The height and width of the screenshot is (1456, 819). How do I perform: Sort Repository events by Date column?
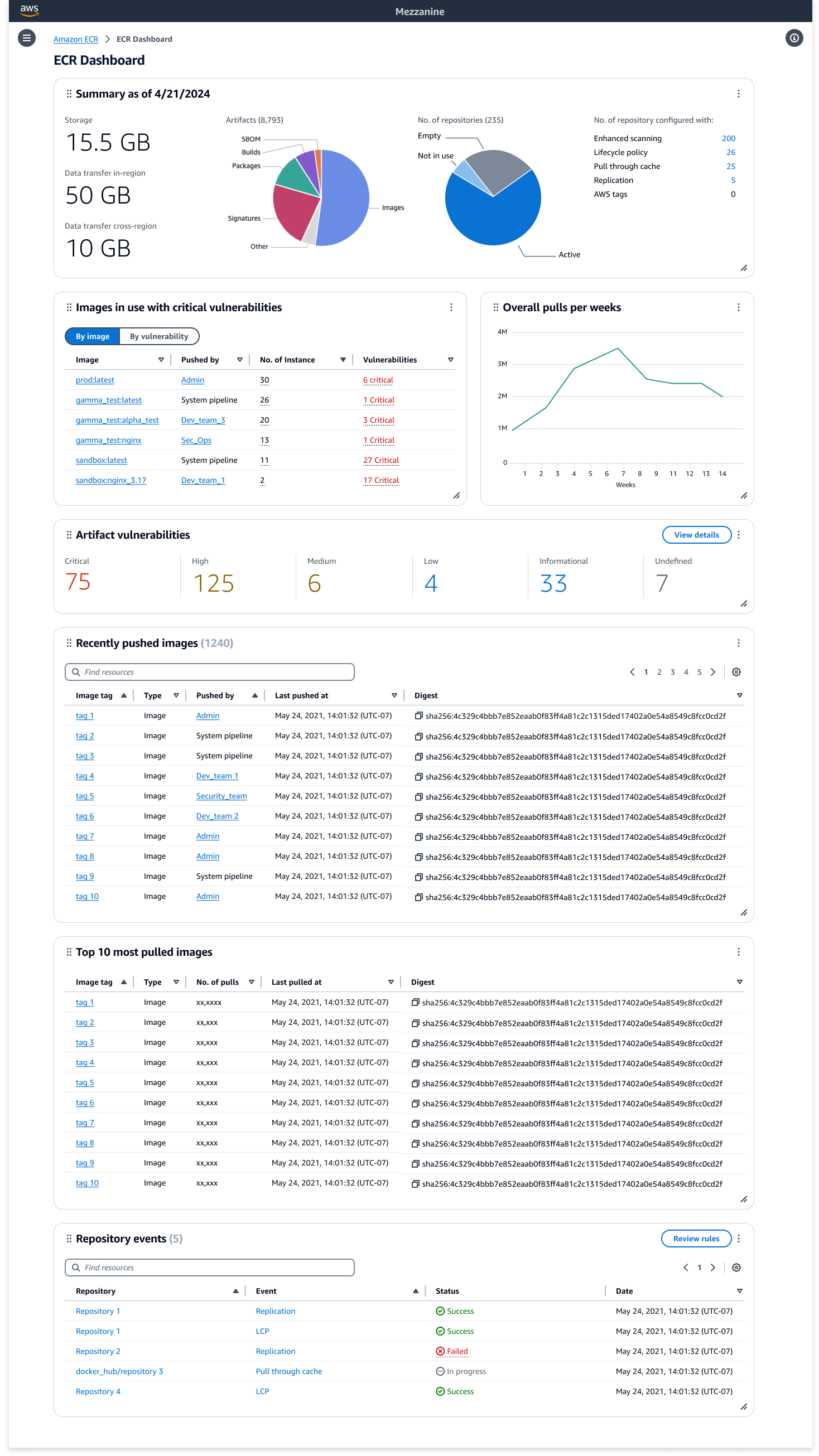739,1290
